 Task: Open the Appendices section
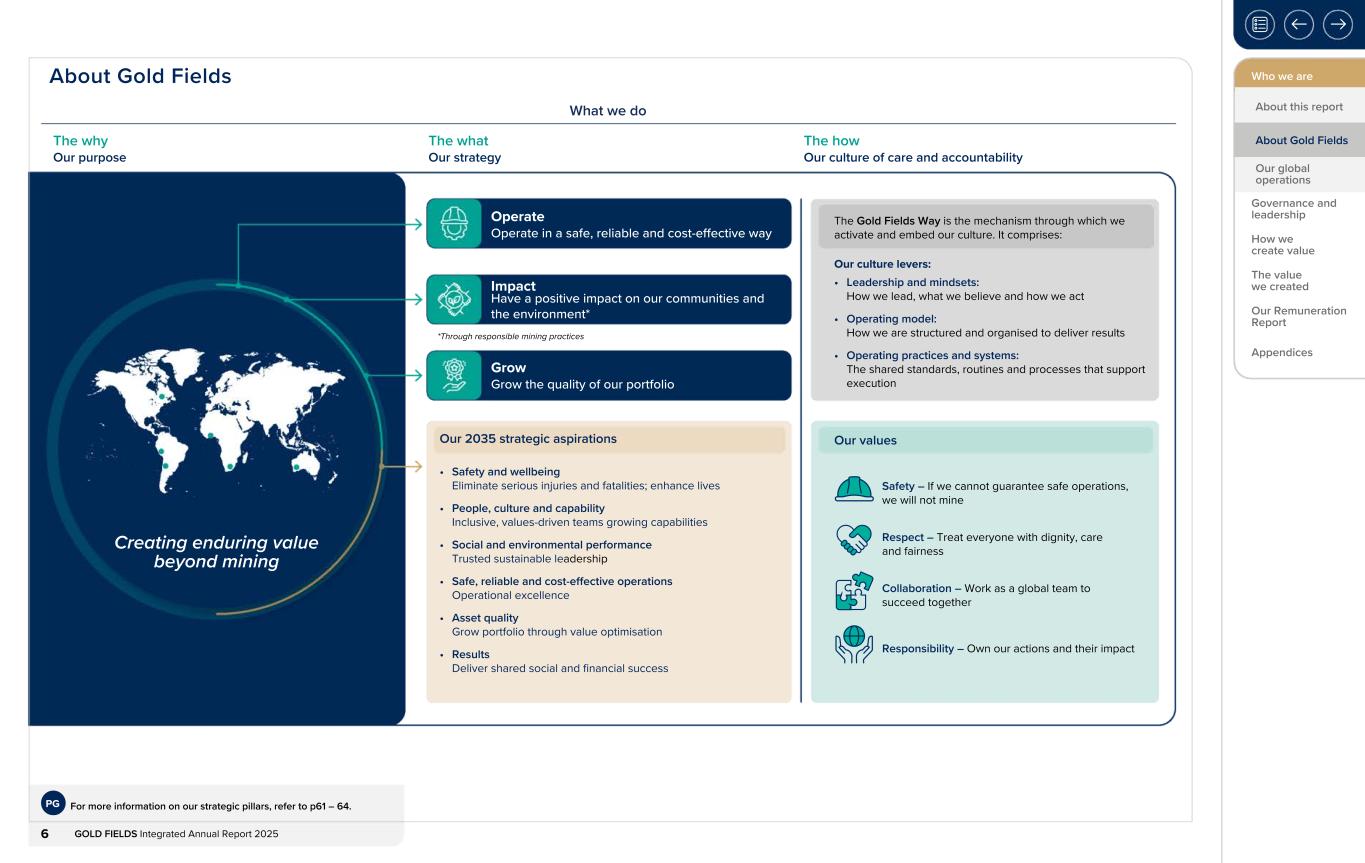coord(1281,352)
